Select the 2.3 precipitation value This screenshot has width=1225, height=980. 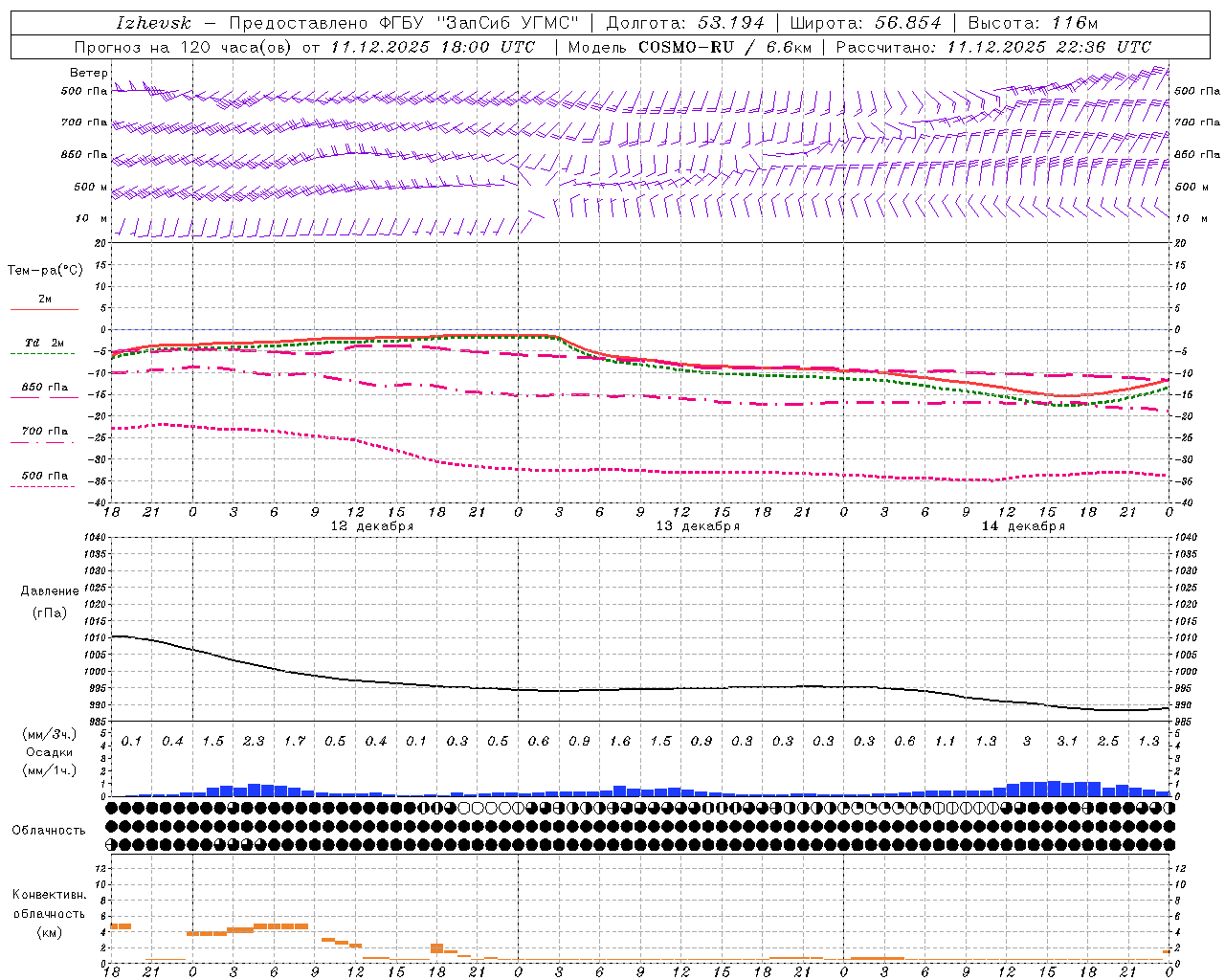(254, 741)
